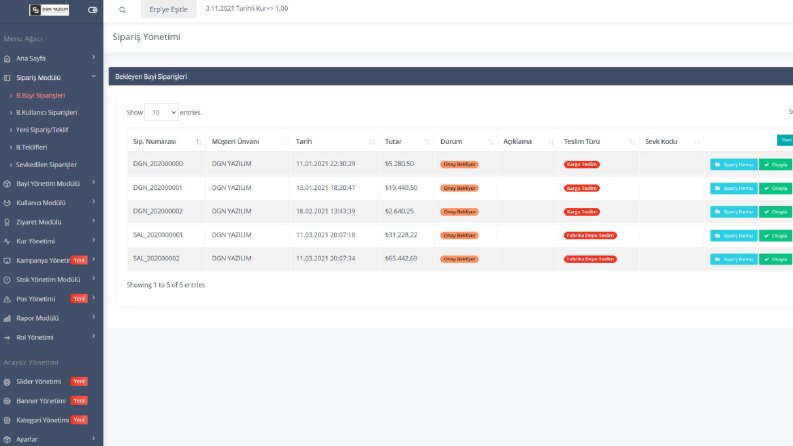Open Sipariş Formu for DGN_202000002
This screenshot has height=446, width=793.
click(733, 212)
